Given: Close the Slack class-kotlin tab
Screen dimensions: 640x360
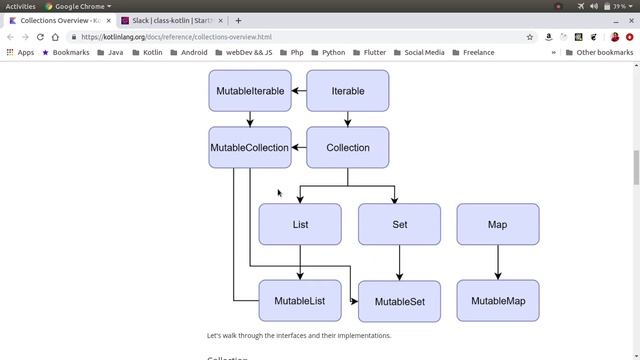Looking at the screenshot, I should coord(220,20).
